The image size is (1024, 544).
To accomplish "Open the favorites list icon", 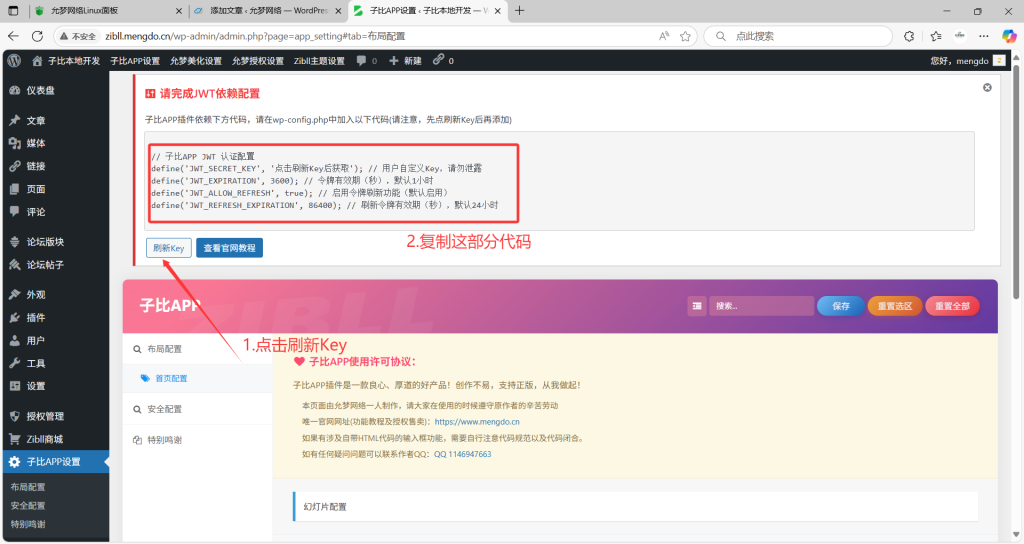I will point(936,36).
